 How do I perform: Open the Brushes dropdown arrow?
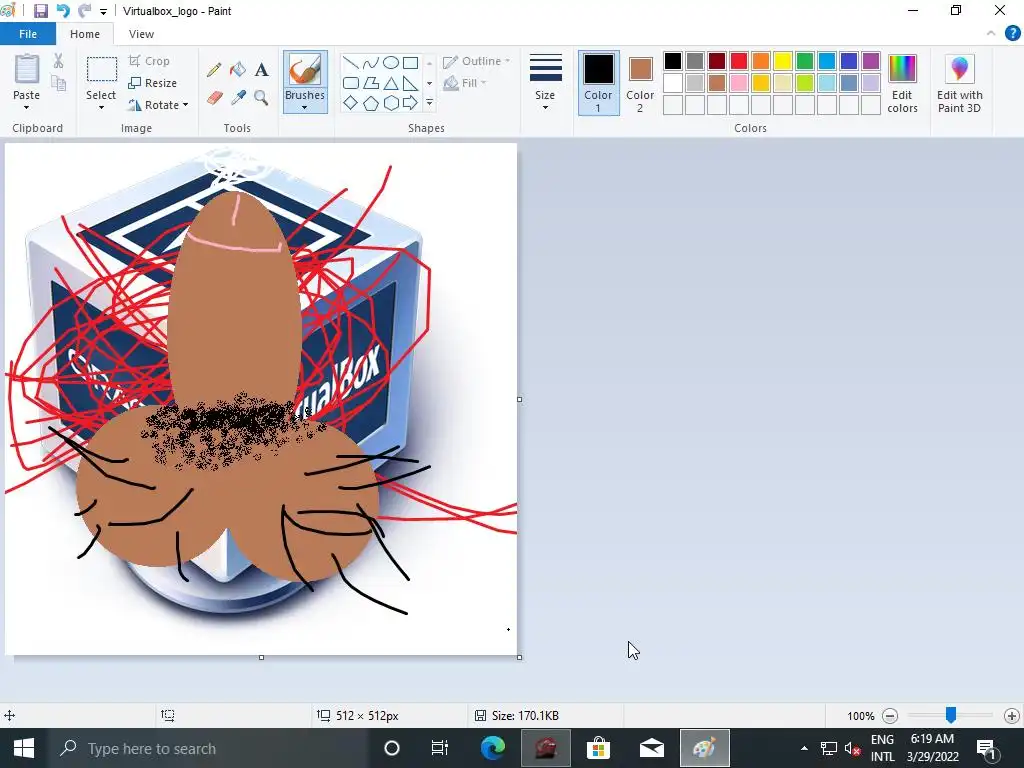(305, 108)
